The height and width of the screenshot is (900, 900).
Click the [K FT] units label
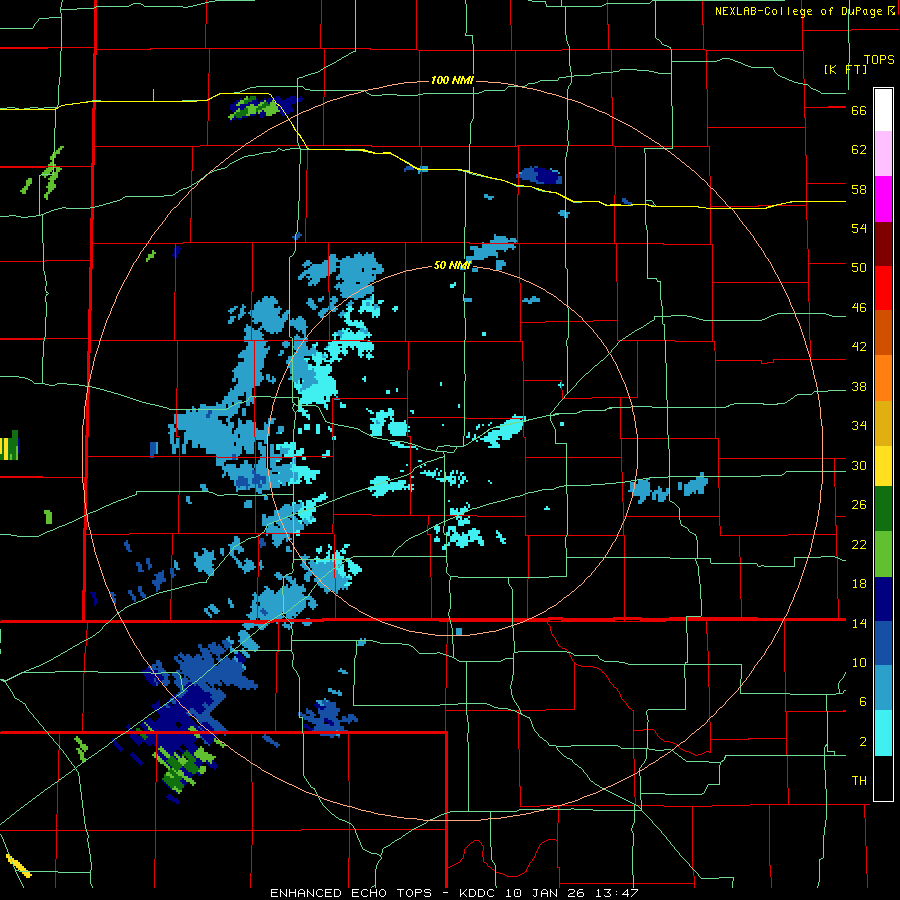[x=845, y=69]
